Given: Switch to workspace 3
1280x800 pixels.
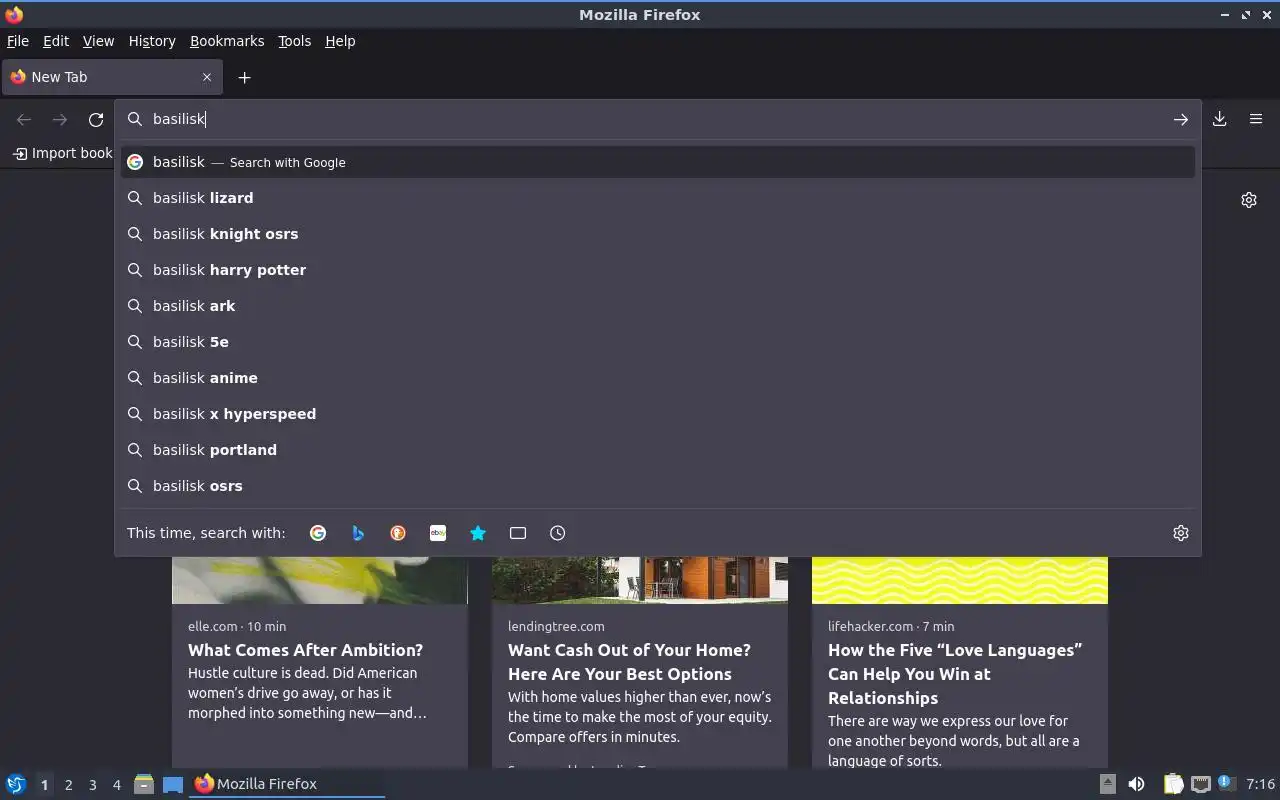Looking at the screenshot, I should click(92, 785).
